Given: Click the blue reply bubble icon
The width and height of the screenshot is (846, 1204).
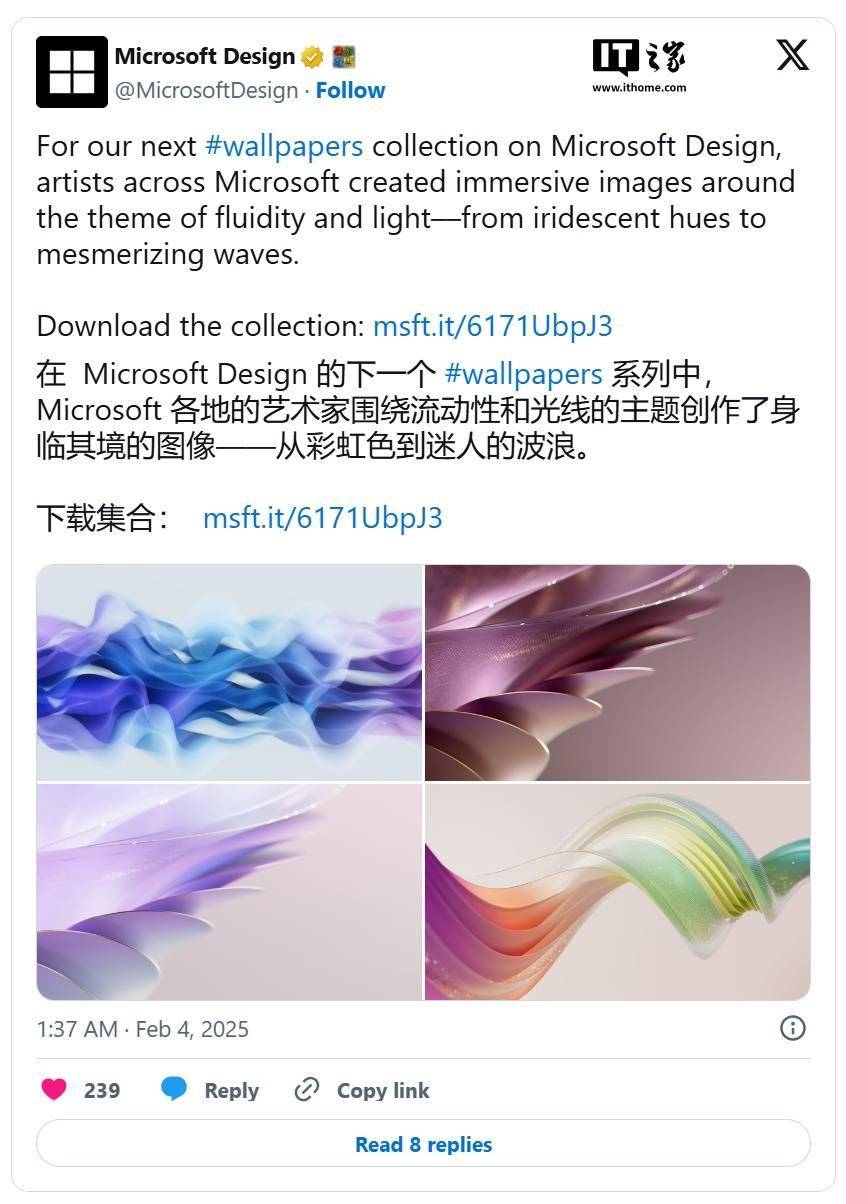Looking at the screenshot, I should pyautogui.click(x=174, y=1090).
